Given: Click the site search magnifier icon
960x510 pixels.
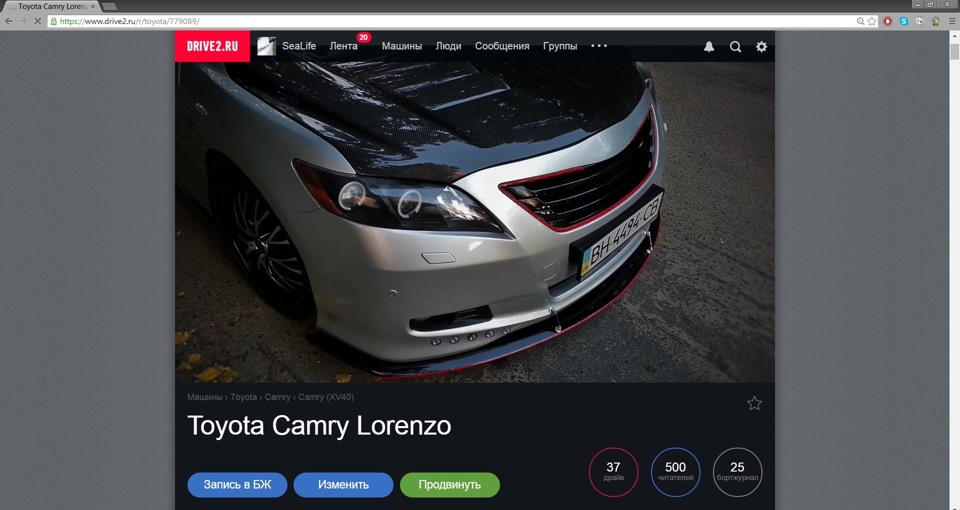Looking at the screenshot, I should (735, 47).
